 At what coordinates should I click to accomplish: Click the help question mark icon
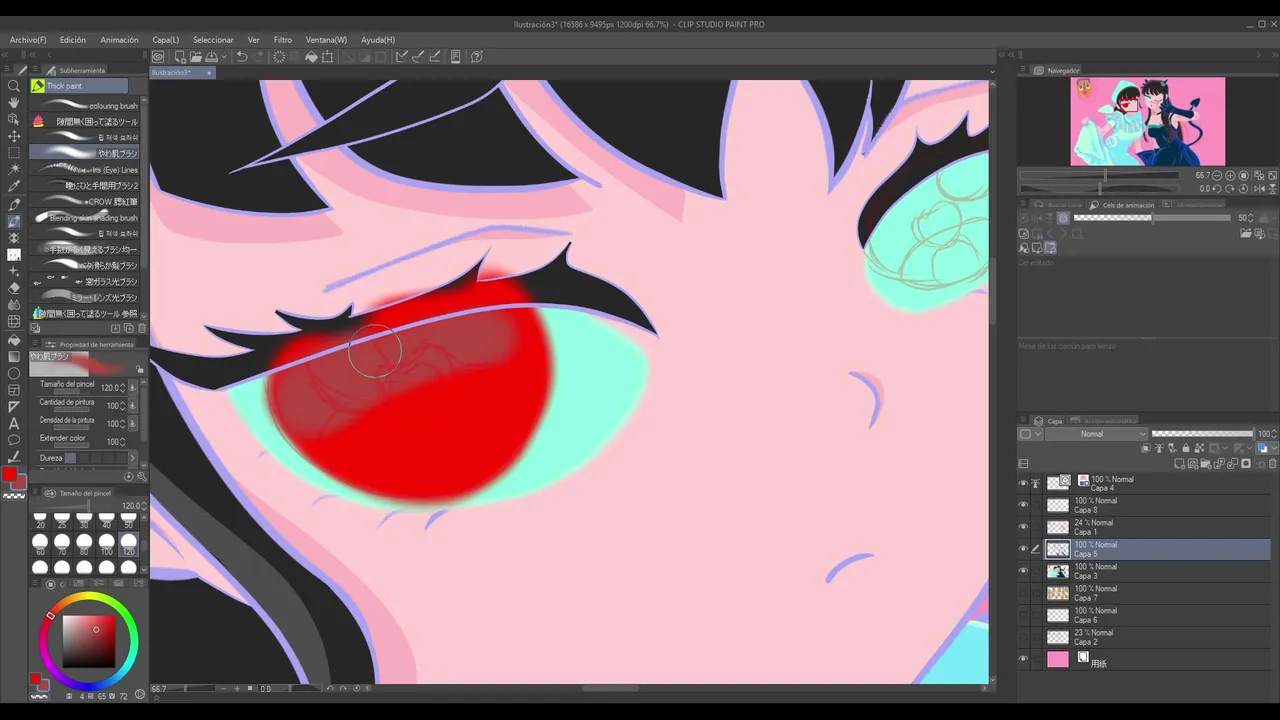[477, 57]
